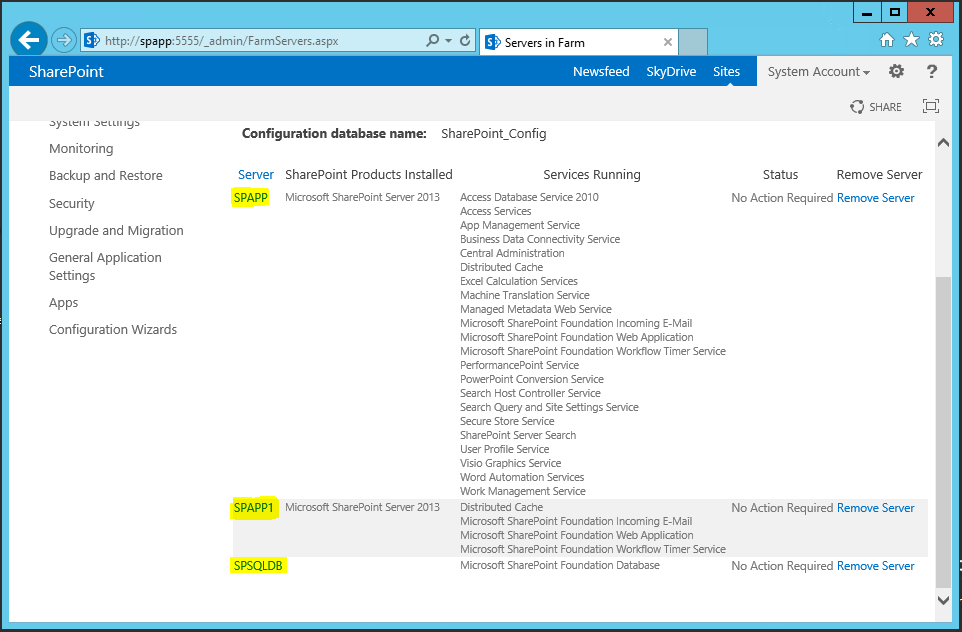
Task: Toggle focus on content icon
Action: (931, 106)
